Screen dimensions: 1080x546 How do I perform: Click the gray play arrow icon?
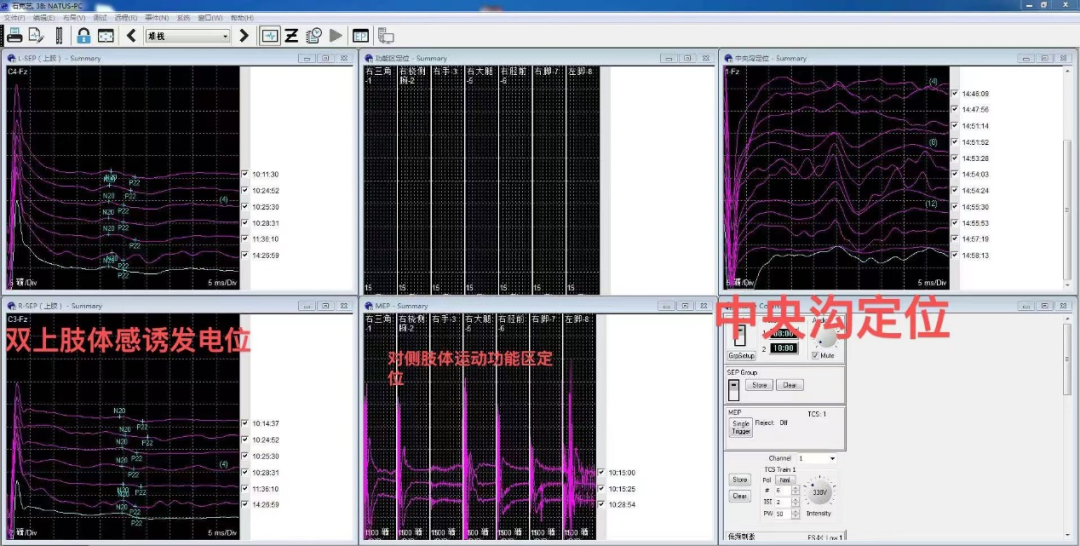336,36
